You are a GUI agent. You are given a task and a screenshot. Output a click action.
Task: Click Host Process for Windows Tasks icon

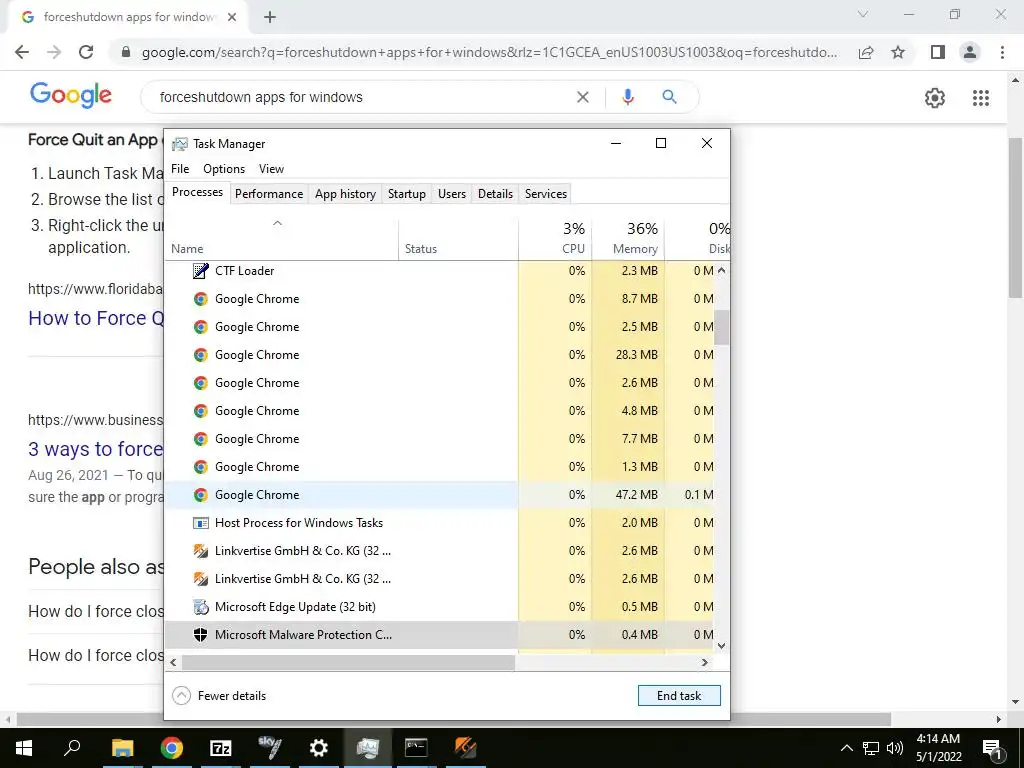pos(200,522)
